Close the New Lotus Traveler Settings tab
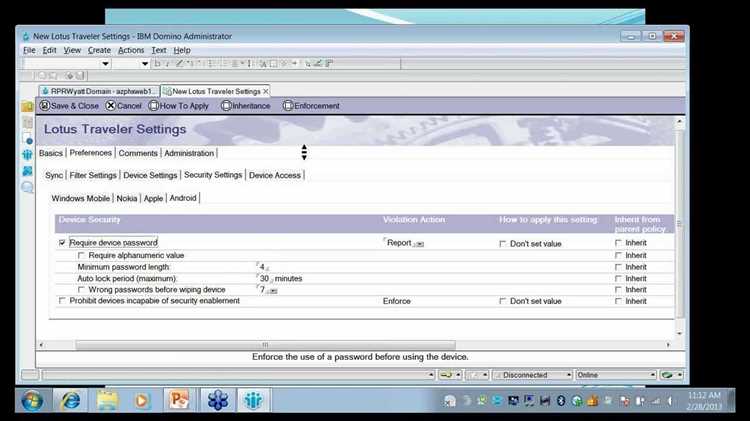This screenshot has width=750, height=421. pos(265,90)
